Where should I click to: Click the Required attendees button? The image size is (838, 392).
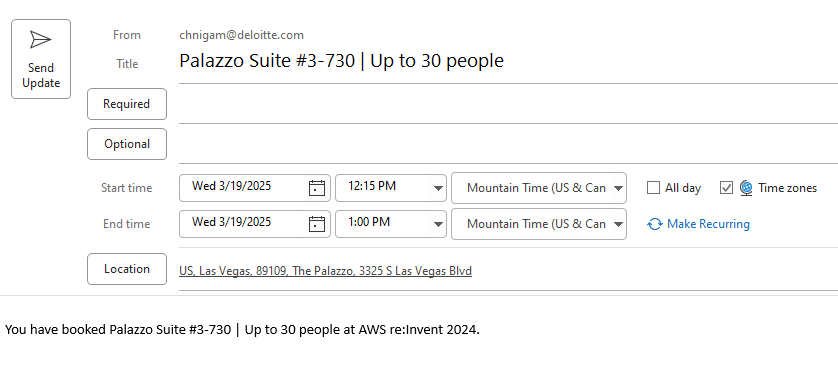click(x=127, y=104)
